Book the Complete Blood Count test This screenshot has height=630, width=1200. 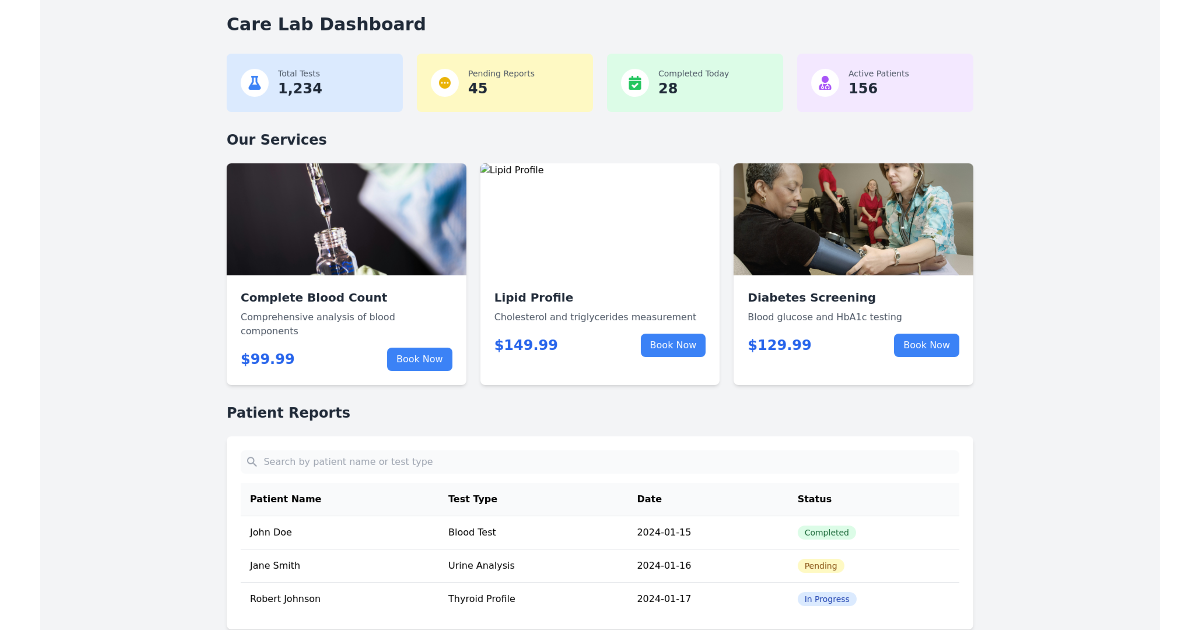click(x=419, y=359)
